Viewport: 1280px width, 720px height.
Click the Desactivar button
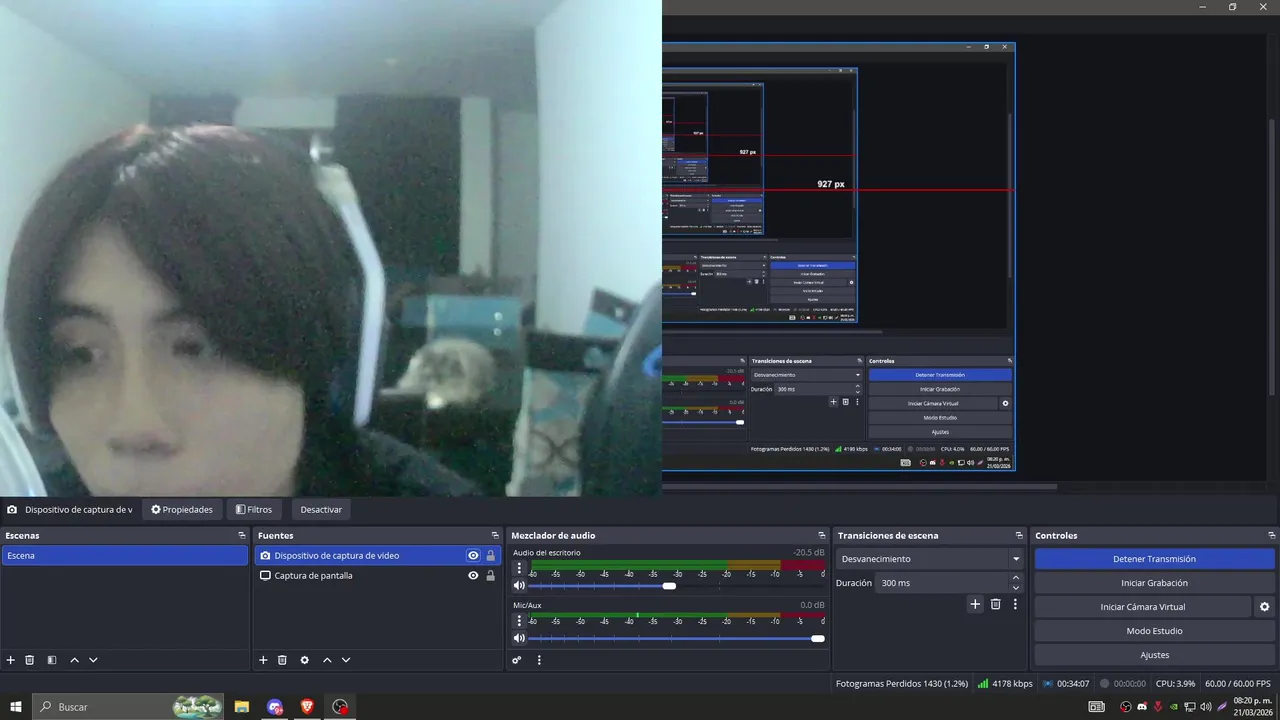click(x=321, y=510)
